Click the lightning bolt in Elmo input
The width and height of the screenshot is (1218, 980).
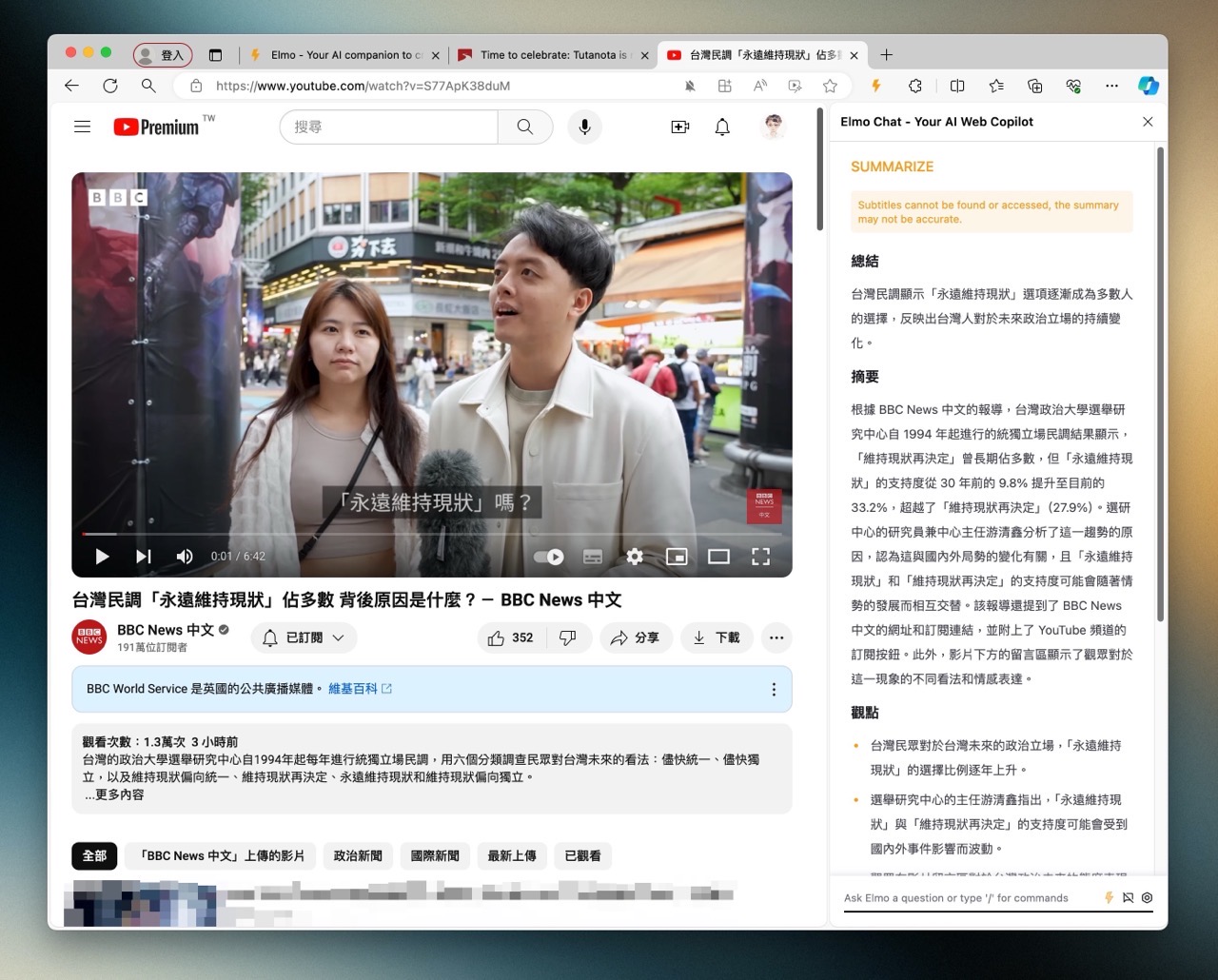pyautogui.click(x=1109, y=897)
